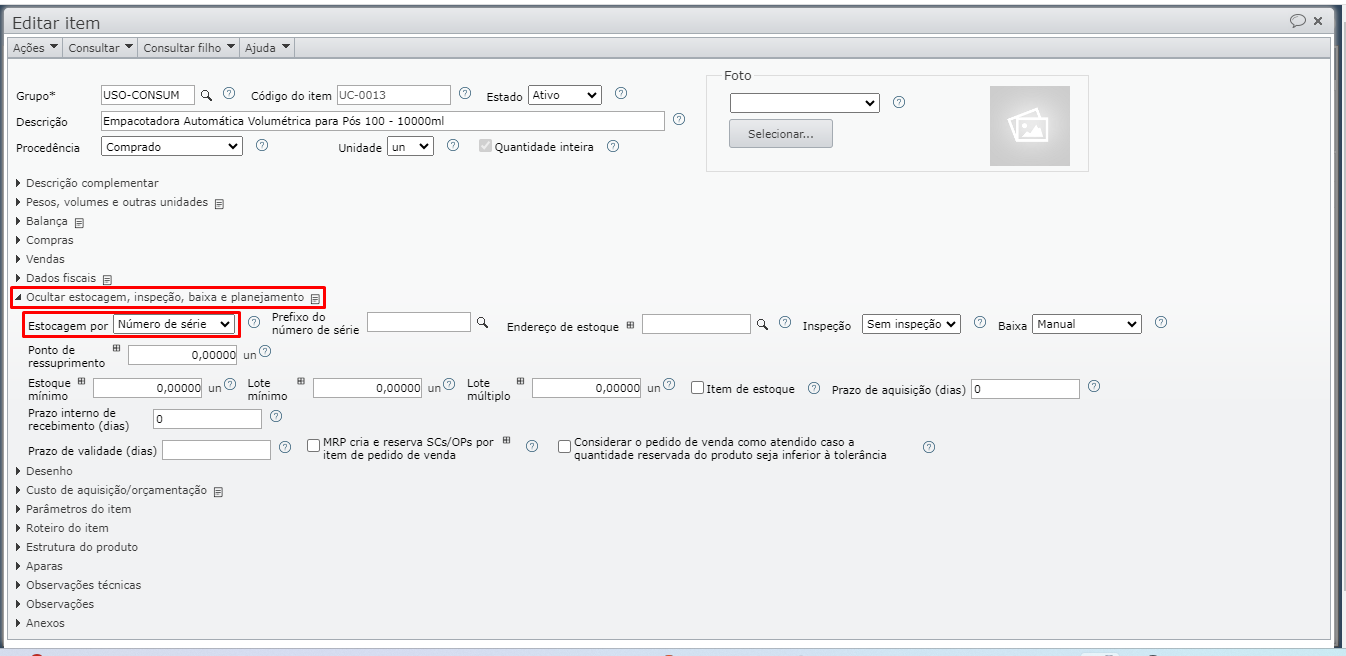
Task: Click the Prazo de validade (dias) field
Action: (216, 450)
